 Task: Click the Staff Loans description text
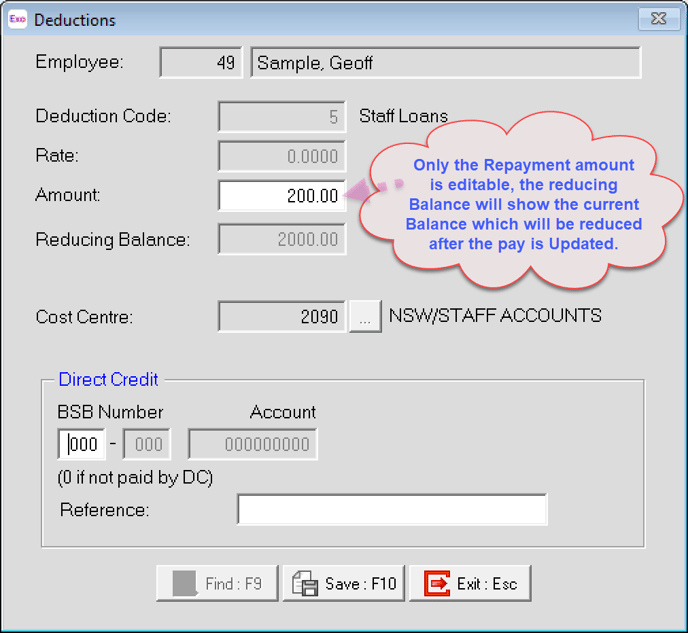(x=403, y=116)
